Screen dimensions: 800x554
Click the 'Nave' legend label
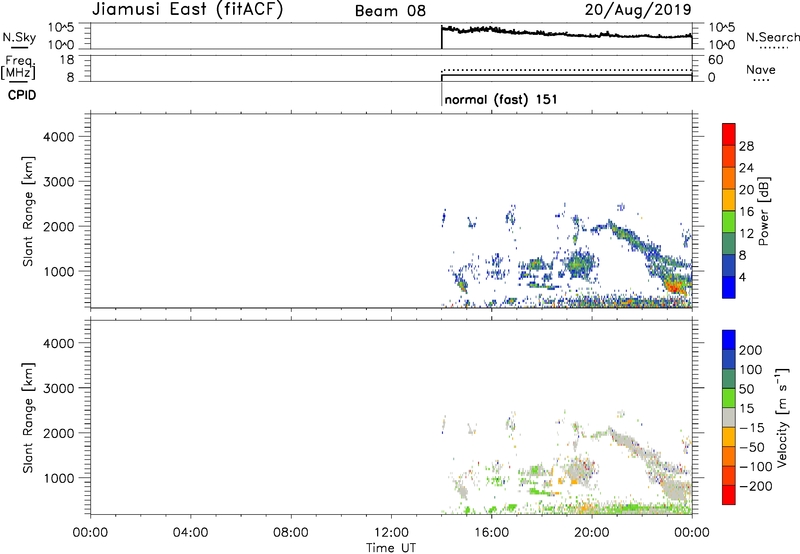761,69
